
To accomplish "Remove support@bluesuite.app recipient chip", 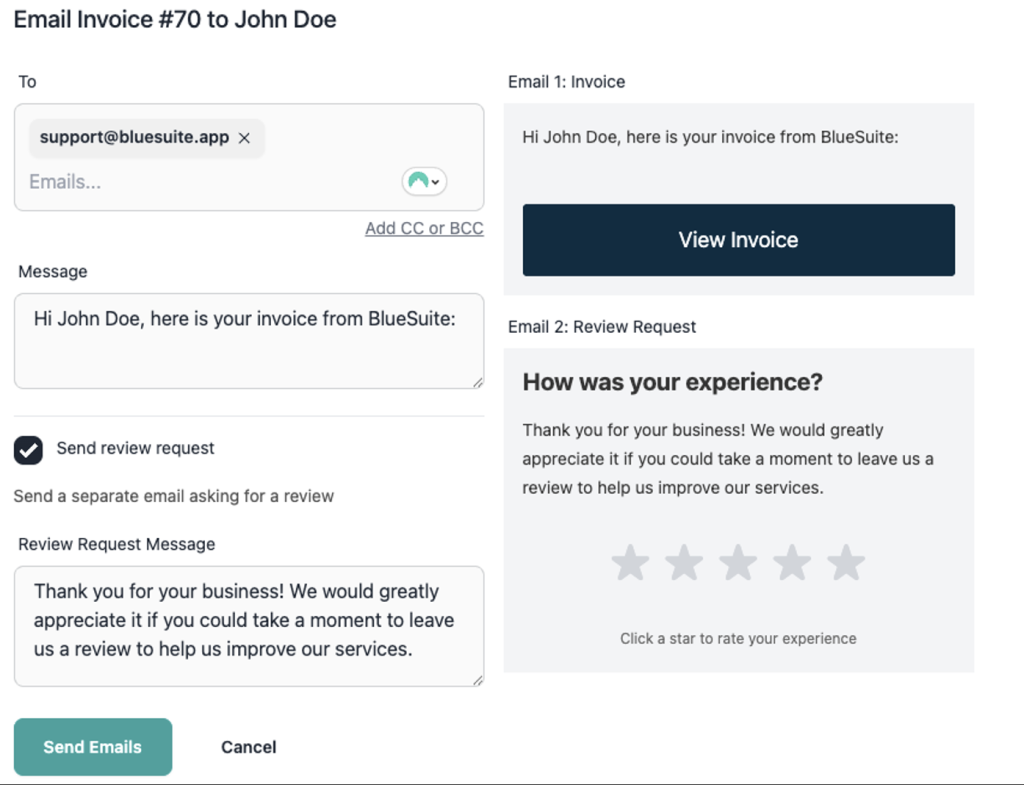I will [x=244, y=138].
